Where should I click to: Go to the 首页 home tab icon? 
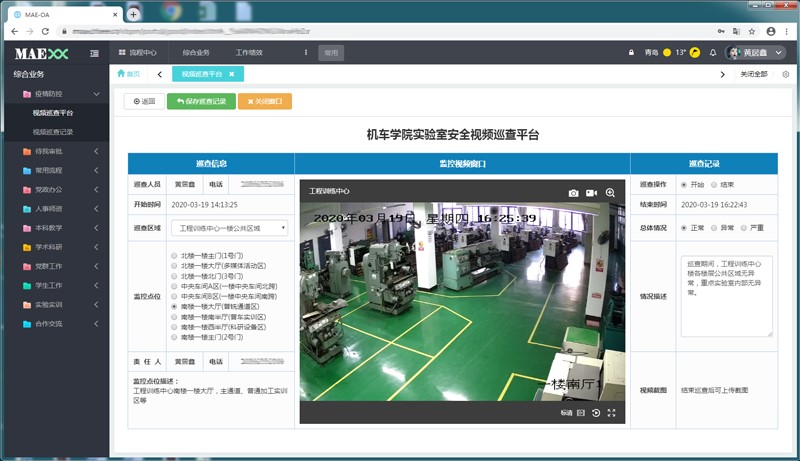click(129, 74)
